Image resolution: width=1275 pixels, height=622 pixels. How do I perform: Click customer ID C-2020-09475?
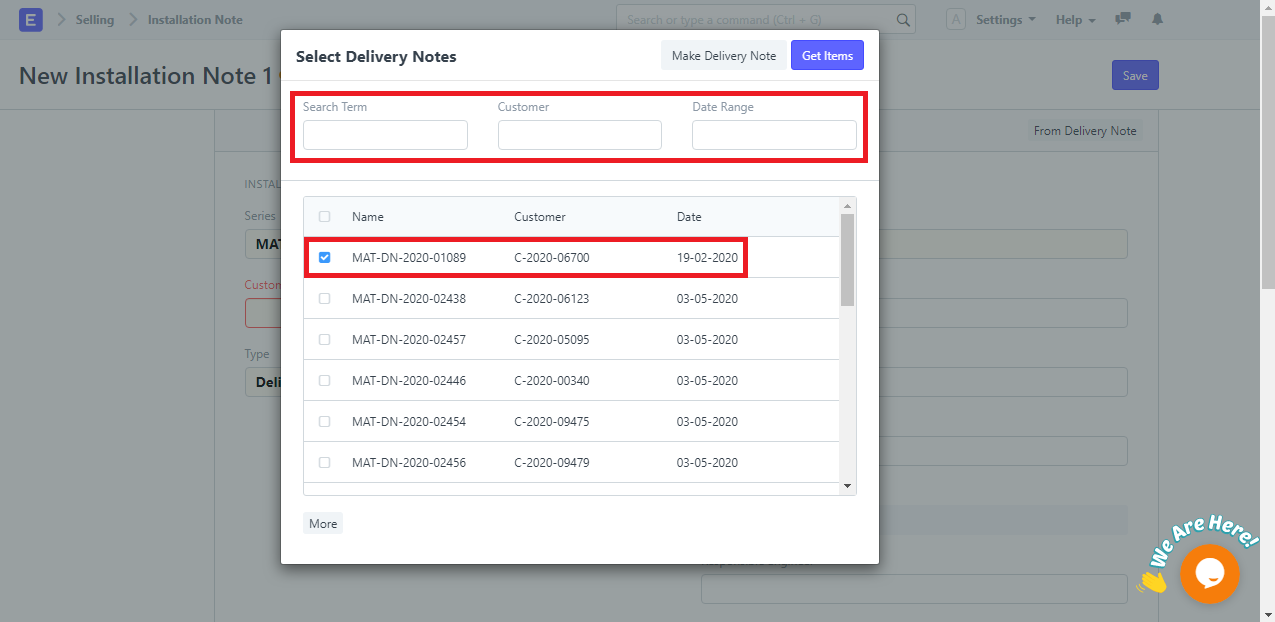point(552,422)
